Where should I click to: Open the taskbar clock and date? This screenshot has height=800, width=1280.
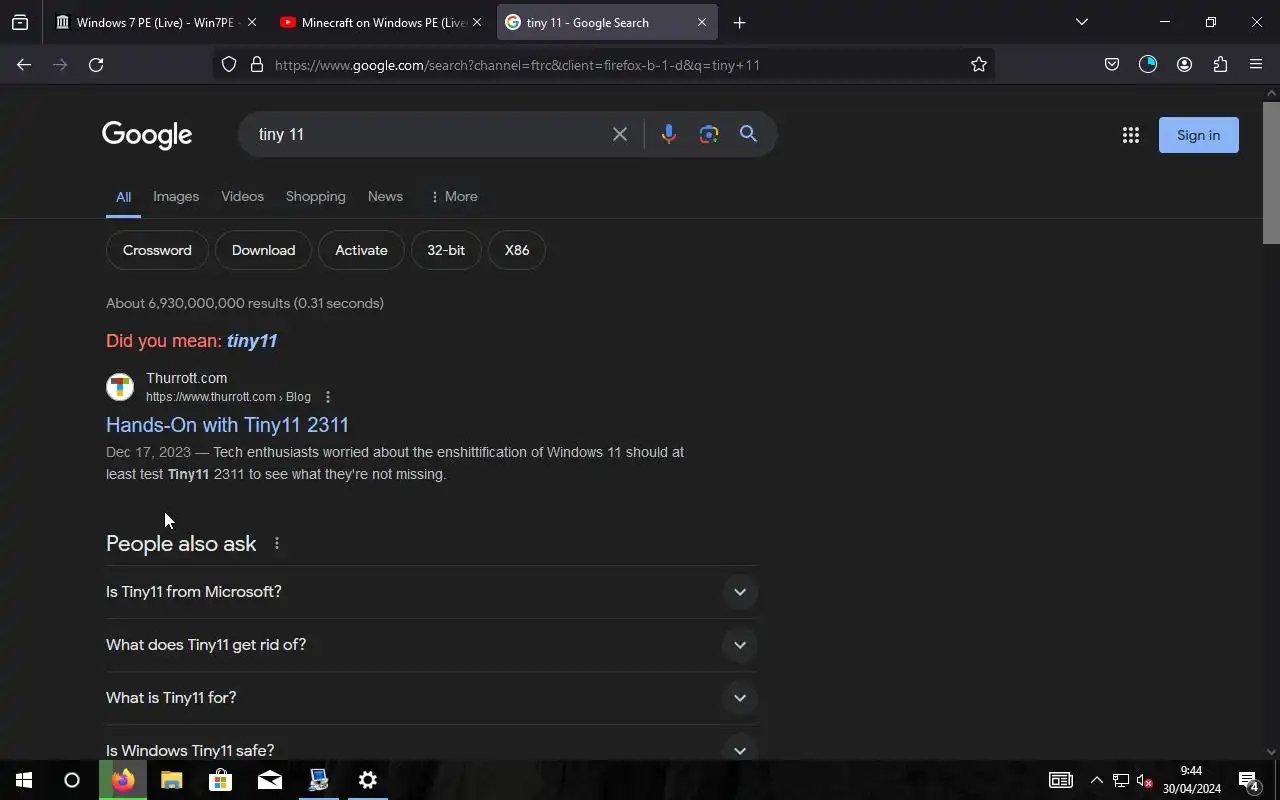[x=1191, y=780]
